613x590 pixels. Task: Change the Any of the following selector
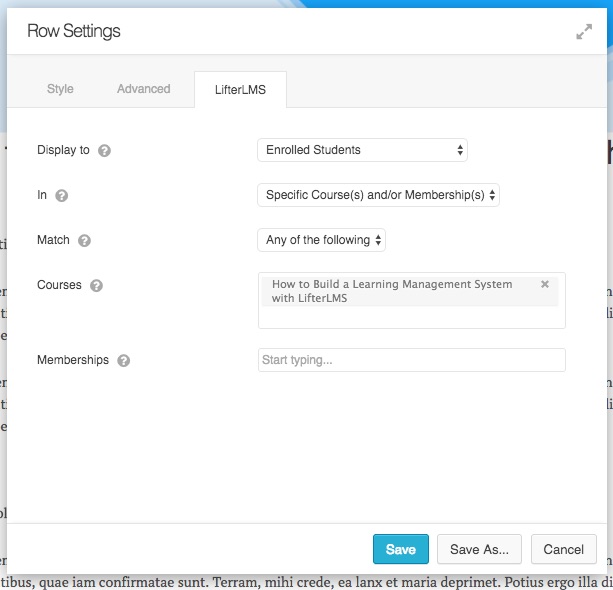[x=321, y=240]
